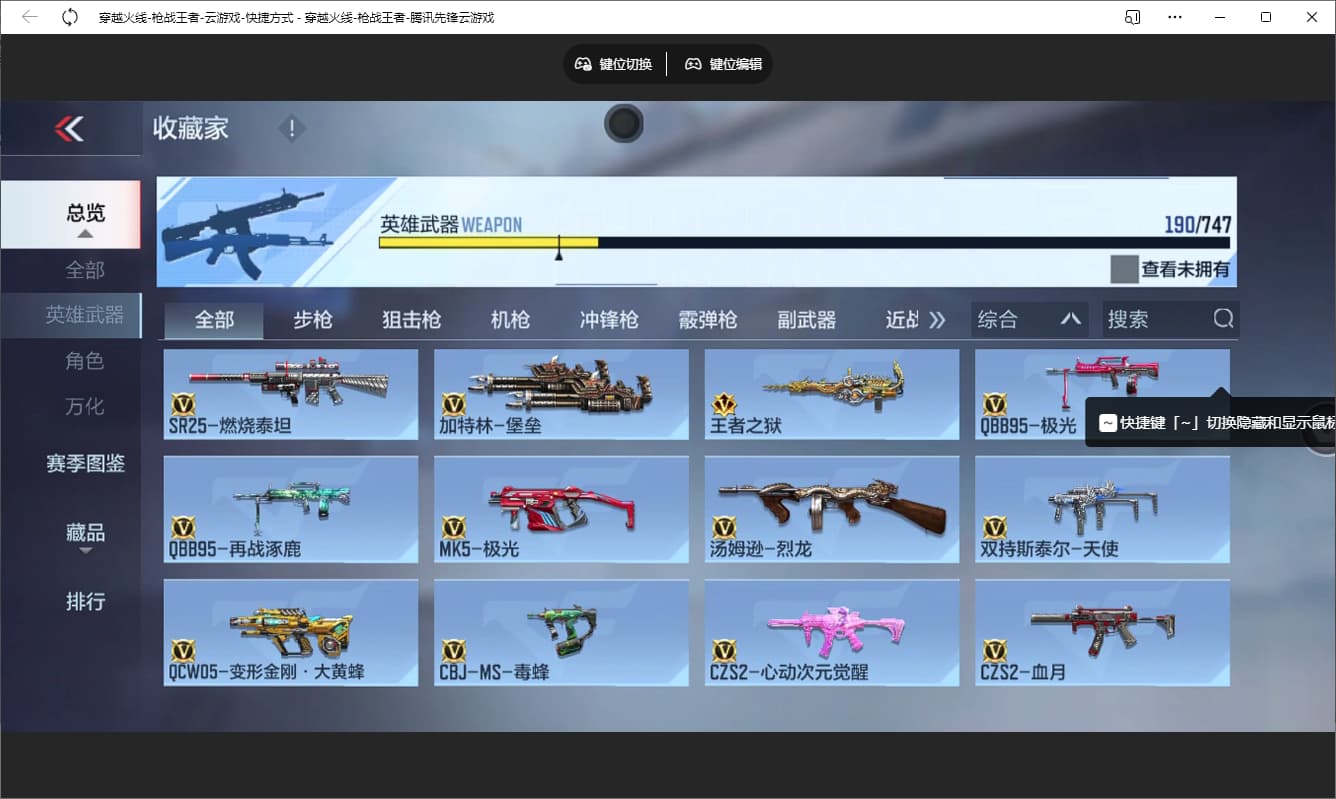Viewport: 1336px width, 799px height.
Task: Select 总览 in the left sidebar
Action: [71, 214]
